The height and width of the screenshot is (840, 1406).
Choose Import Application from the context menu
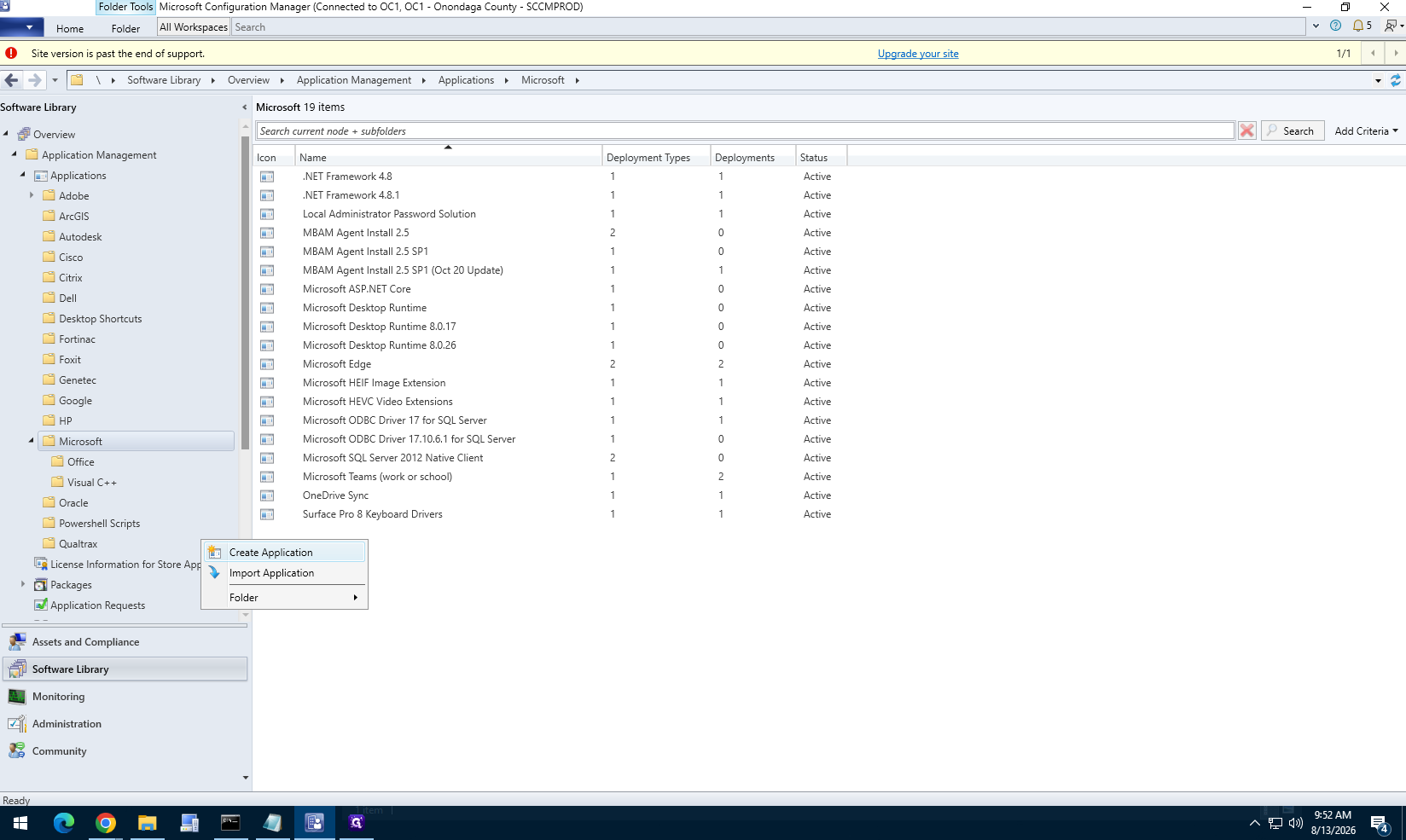285,573
